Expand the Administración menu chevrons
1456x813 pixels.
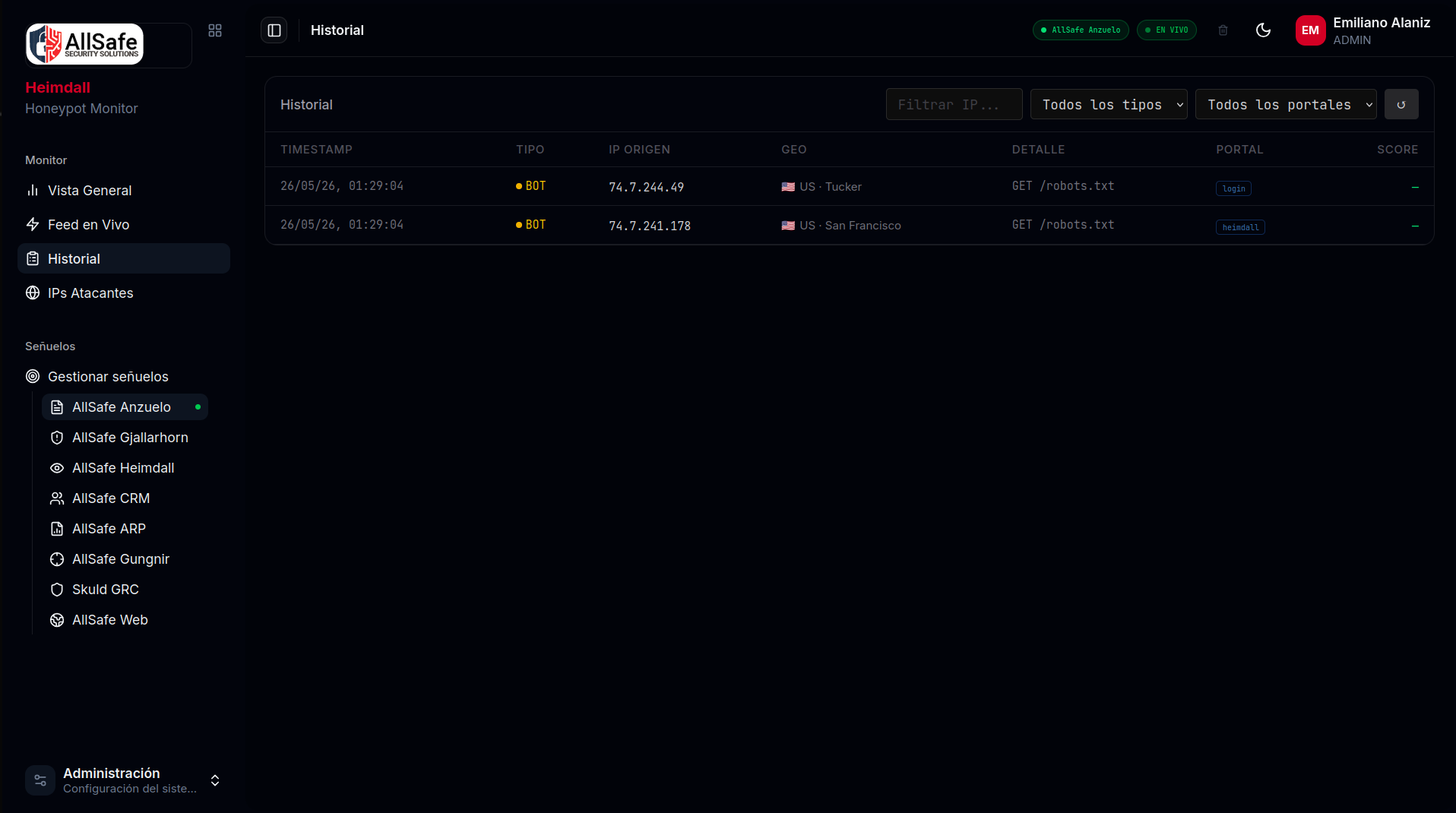215,780
